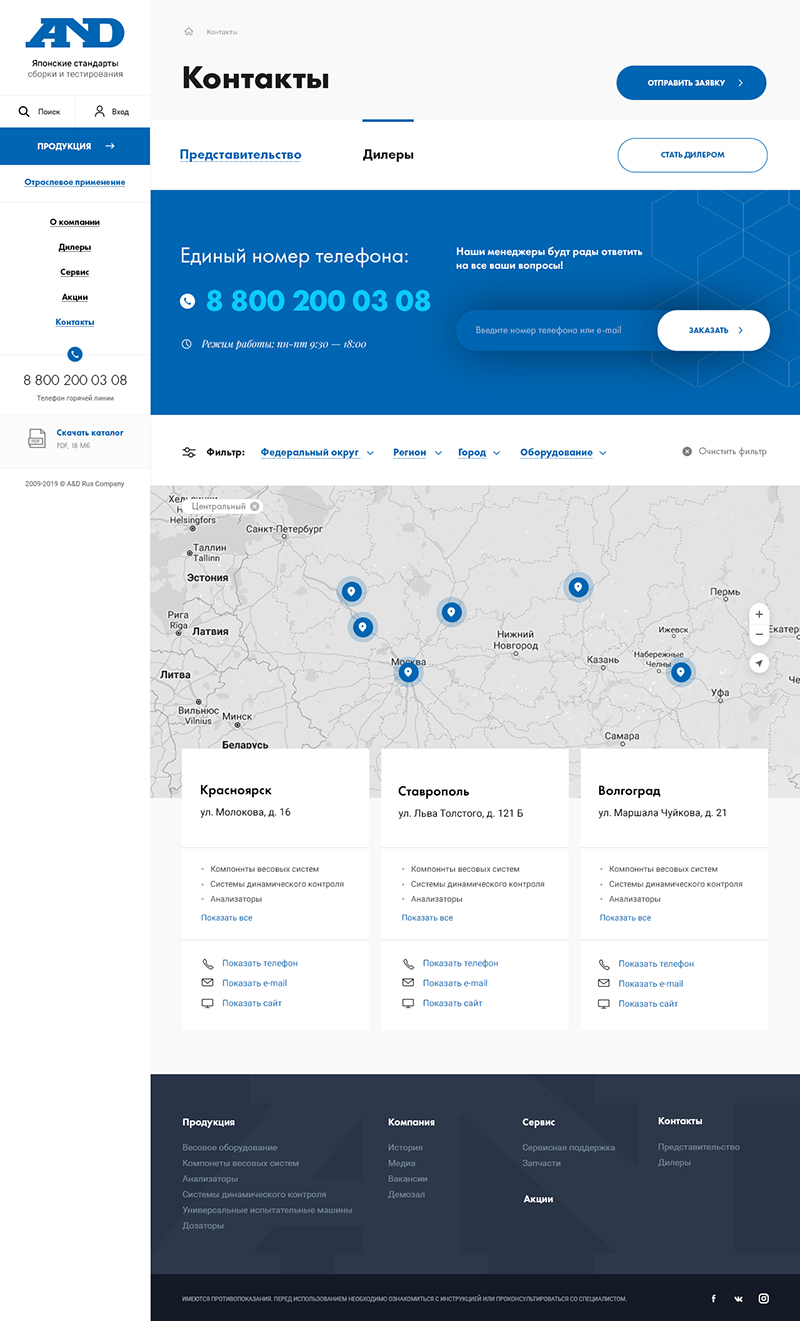Click the map pin on Москва
Viewport: 800px width, 1321px height.
click(408, 672)
